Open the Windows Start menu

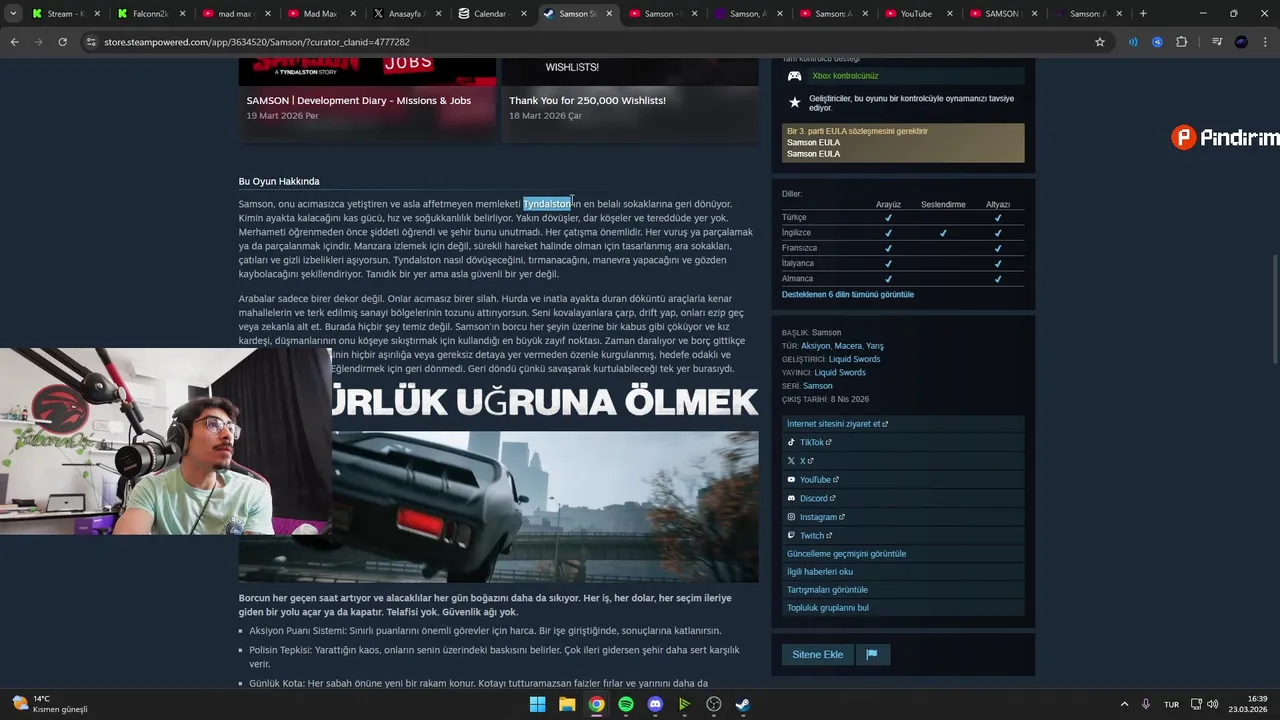[538, 704]
